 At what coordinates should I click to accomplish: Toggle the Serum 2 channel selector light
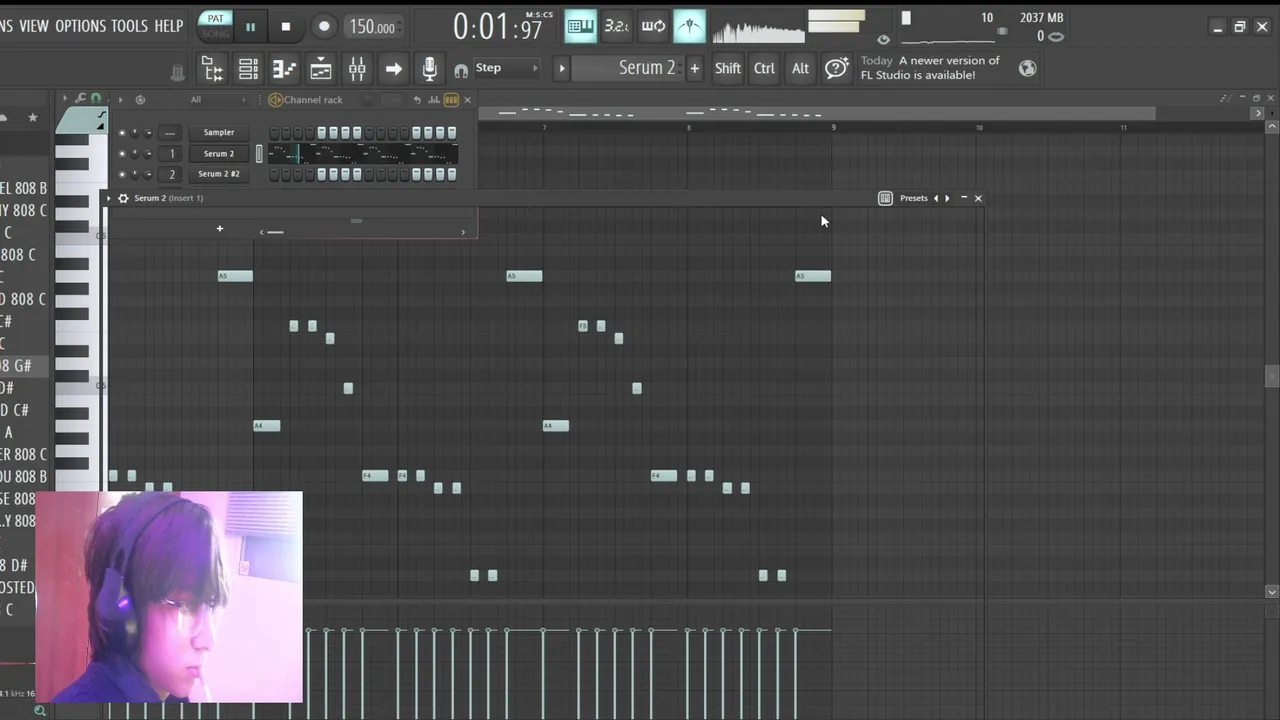pos(259,153)
